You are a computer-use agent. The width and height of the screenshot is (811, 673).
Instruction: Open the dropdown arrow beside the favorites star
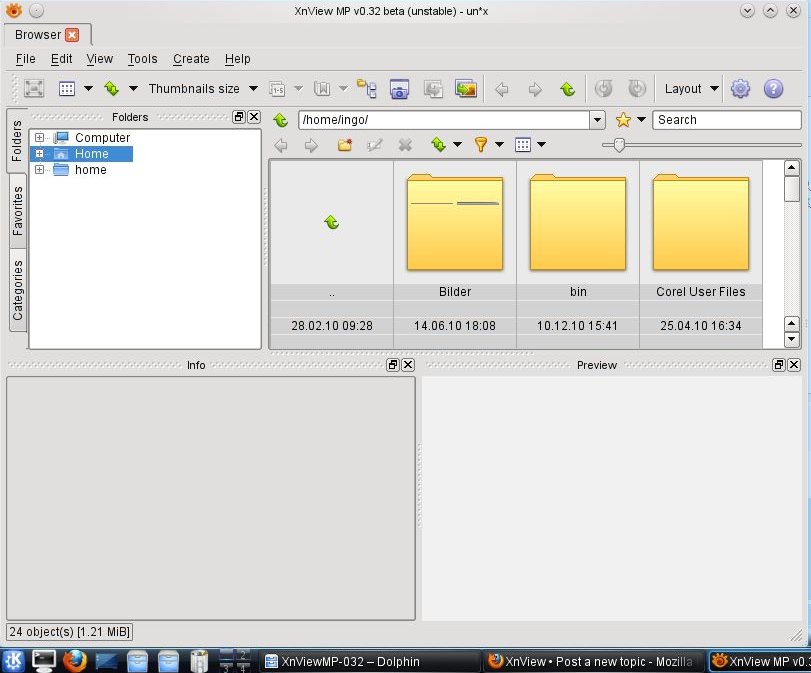pos(641,119)
